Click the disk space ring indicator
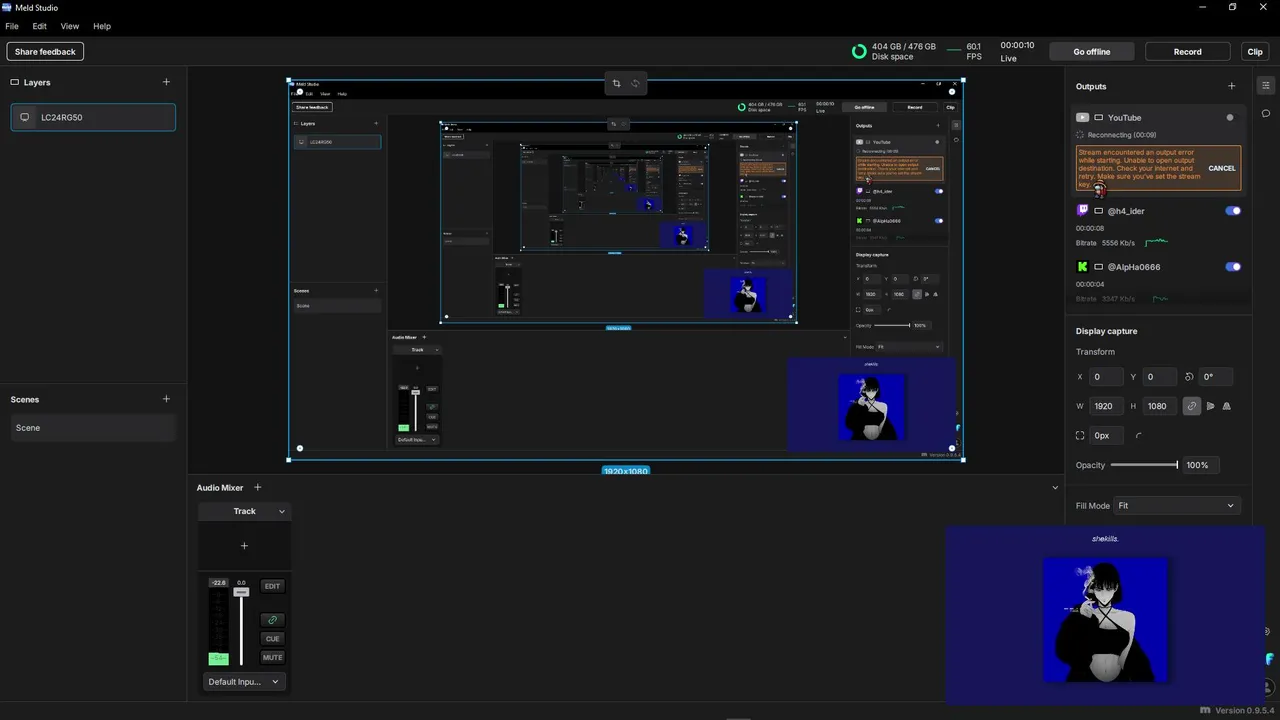This screenshot has width=1280, height=720. click(859, 51)
